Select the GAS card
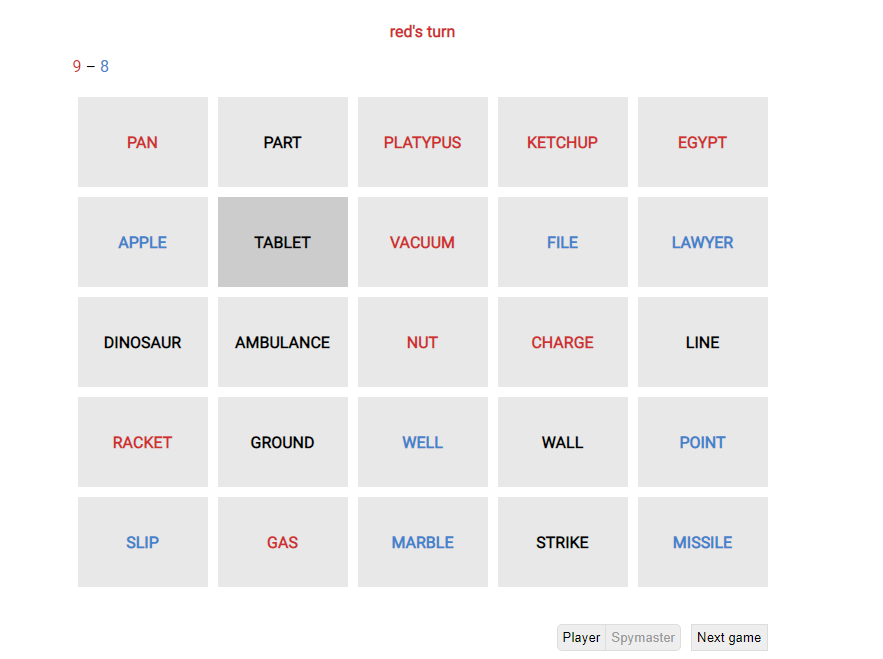This screenshot has width=883, height=659. (x=283, y=542)
